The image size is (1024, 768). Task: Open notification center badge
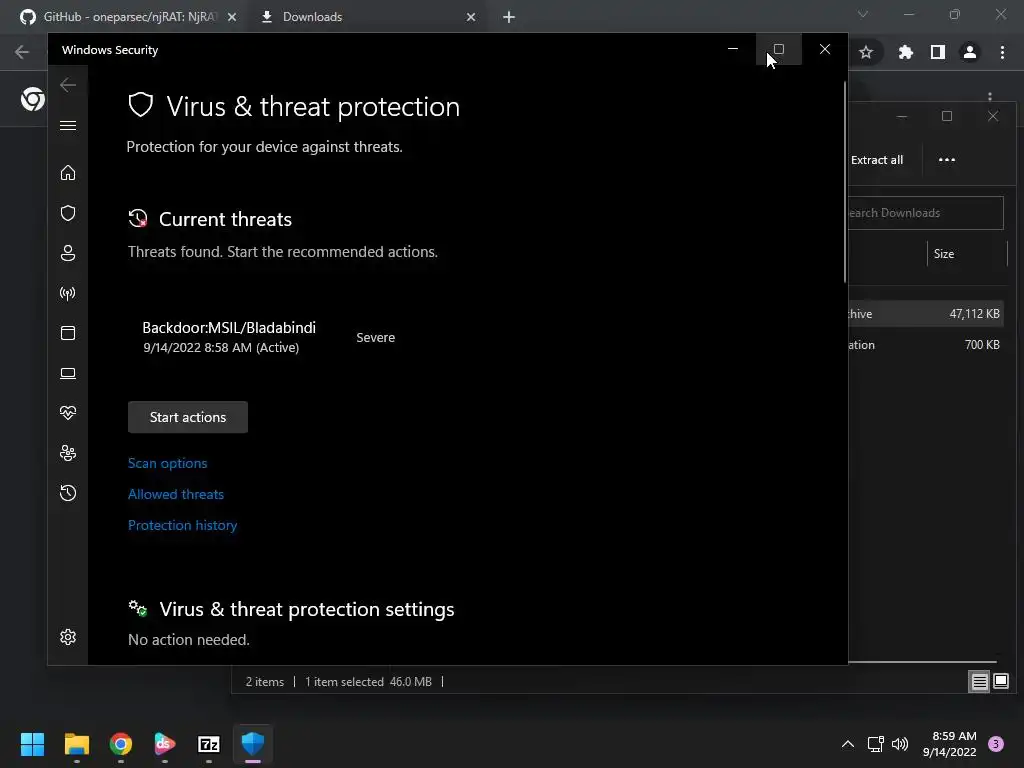(x=996, y=744)
